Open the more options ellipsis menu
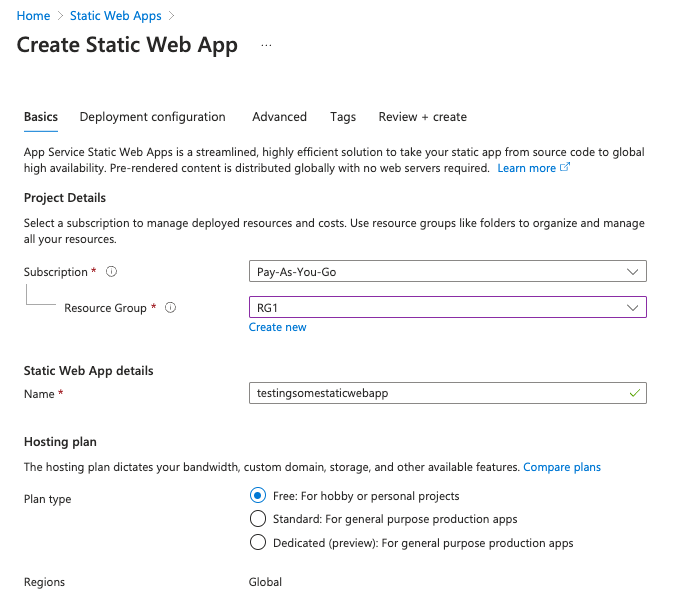 pos(266,46)
